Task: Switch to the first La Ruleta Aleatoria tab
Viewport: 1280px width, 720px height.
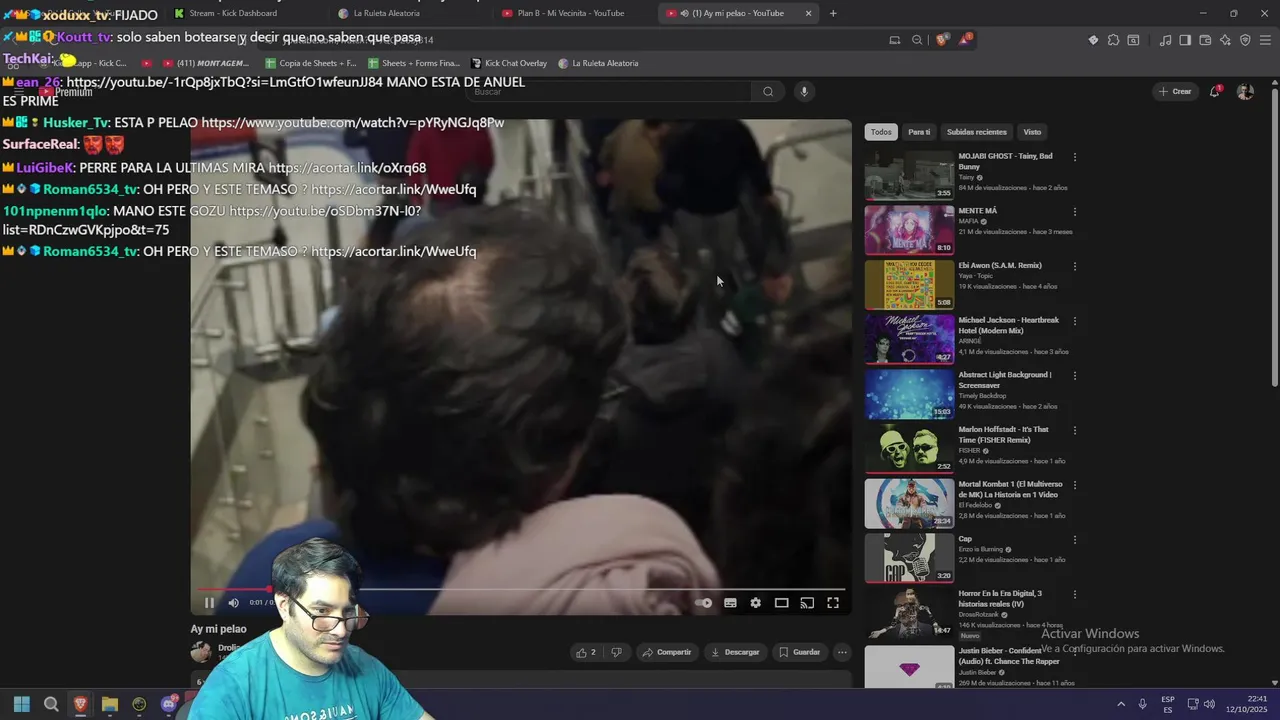Action: pos(410,13)
